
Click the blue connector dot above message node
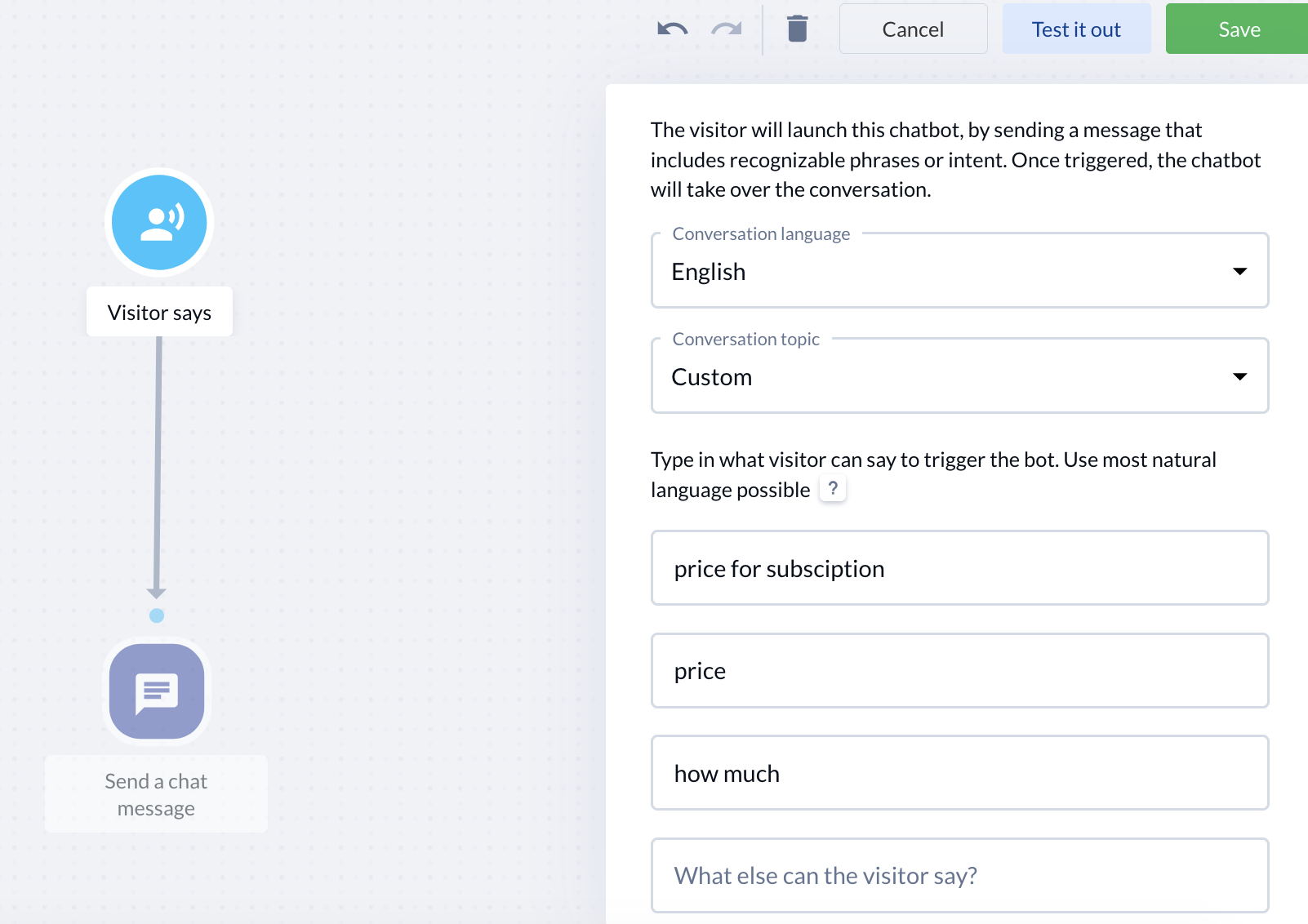[x=157, y=615]
